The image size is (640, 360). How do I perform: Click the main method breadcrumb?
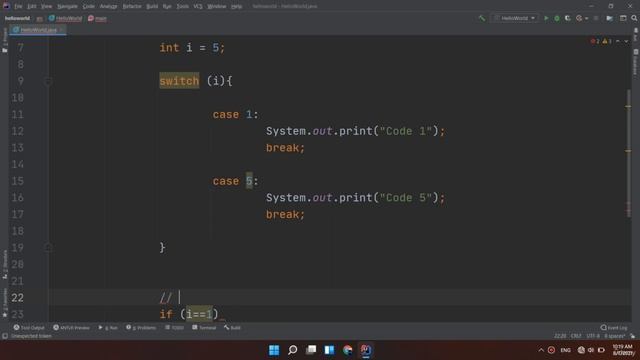(x=97, y=18)
